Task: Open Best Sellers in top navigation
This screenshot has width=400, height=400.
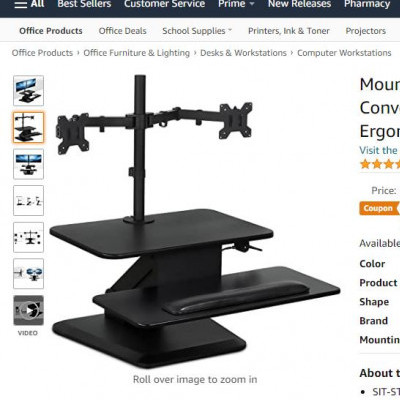Action: click(x=84, y=4)
